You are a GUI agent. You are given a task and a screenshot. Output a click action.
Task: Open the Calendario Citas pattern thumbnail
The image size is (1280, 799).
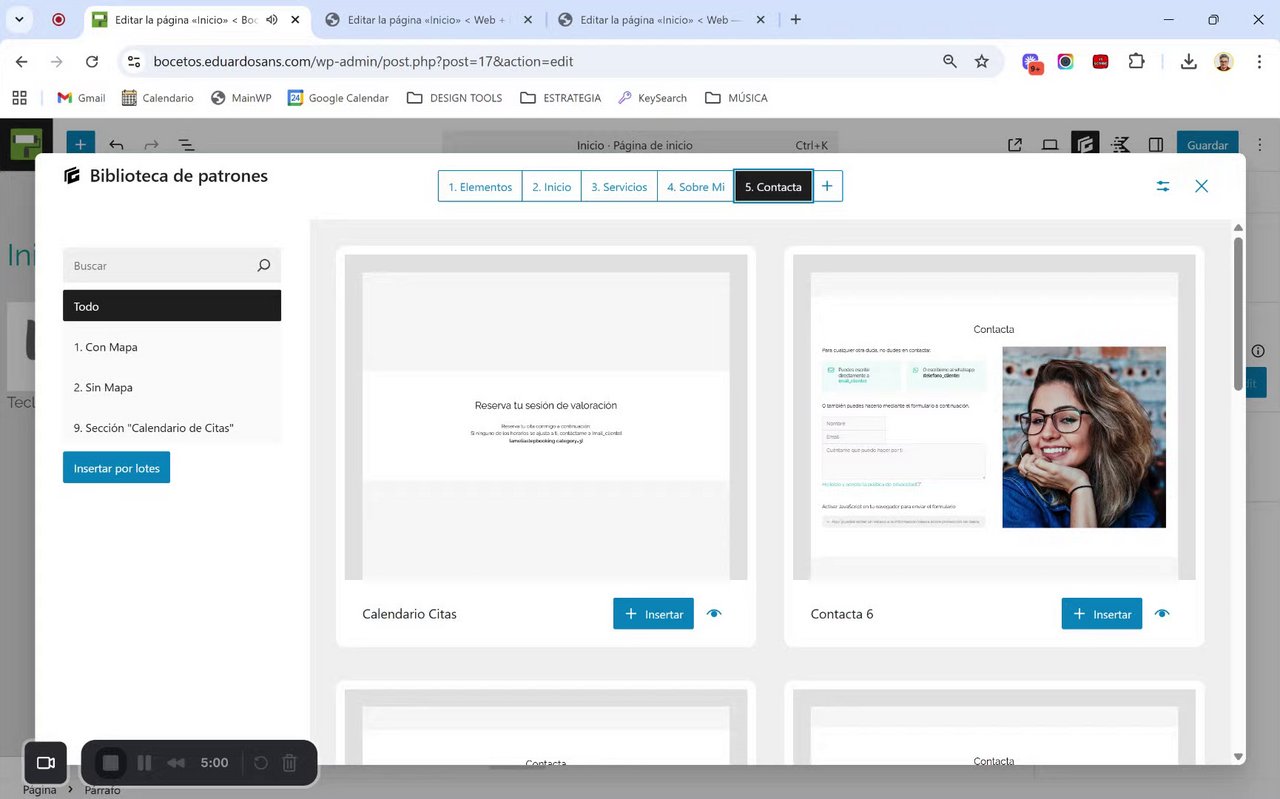click(546, 417)
